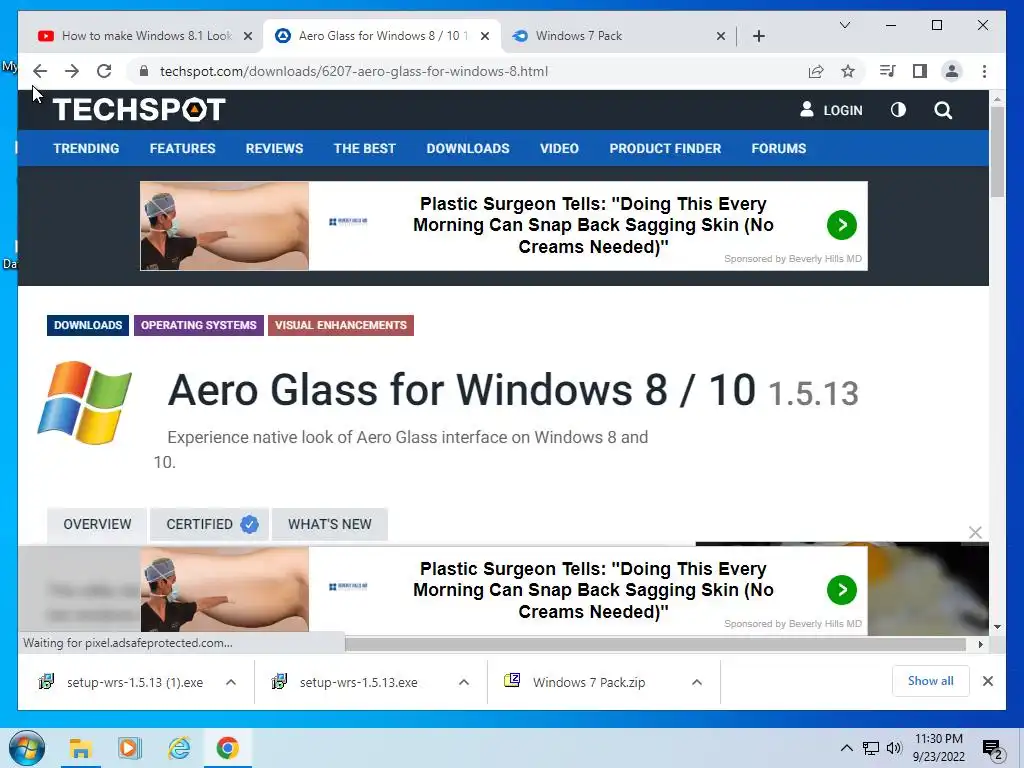Open the media player taskbar icon
Image resolution: width=1024 pixels, height=768 pixels.
click(x=129, y=748)
